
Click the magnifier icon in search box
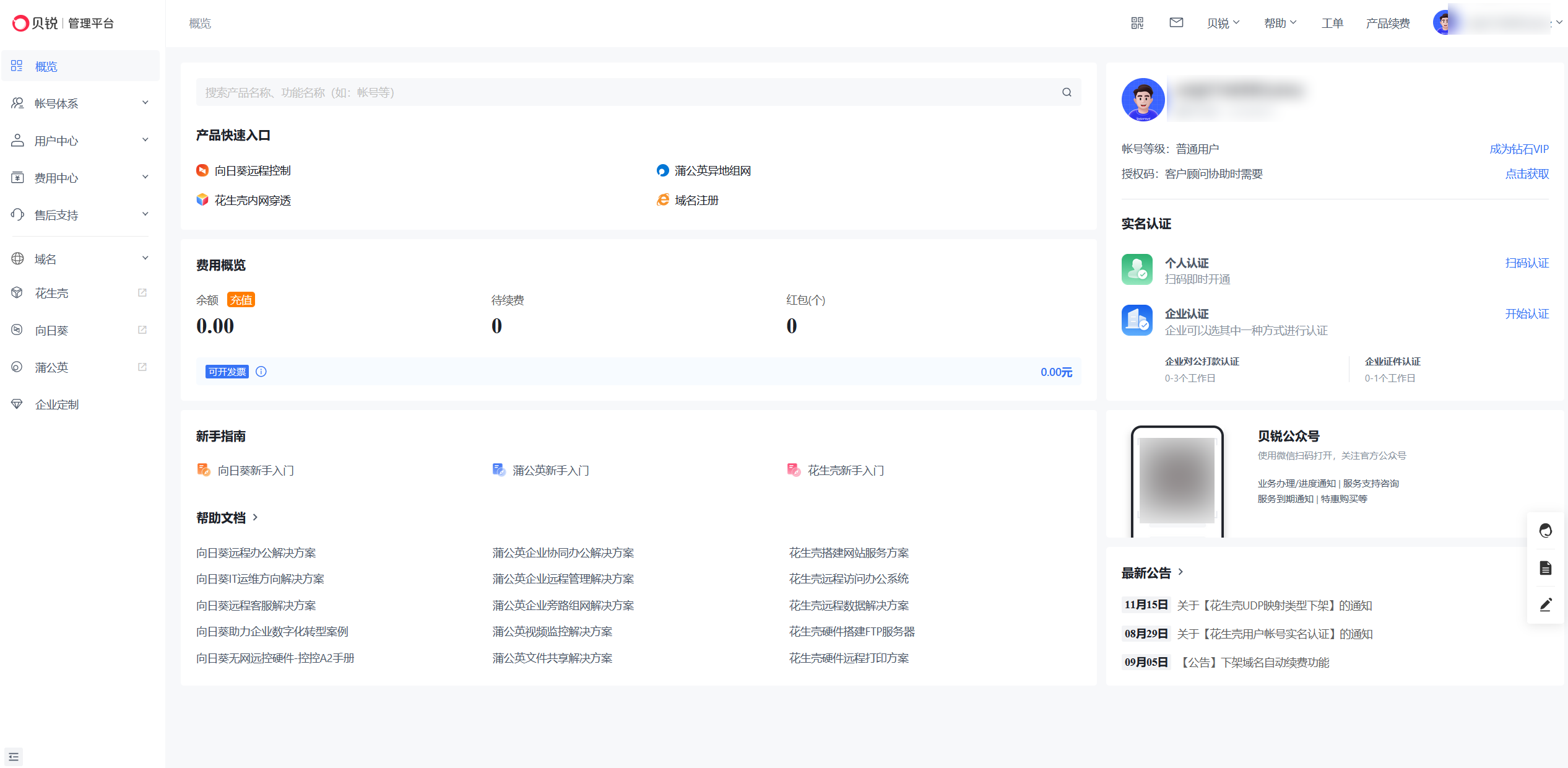click(1067, 92)
